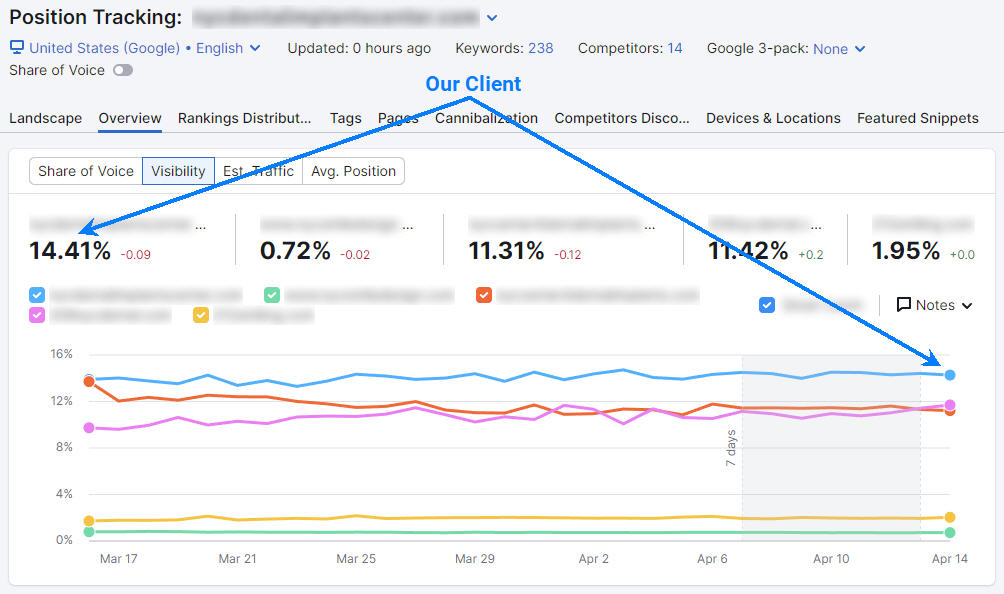Click the pink domain color swatch checkbox
Viewport: 1004px width, 594px height.
(36, 315)
